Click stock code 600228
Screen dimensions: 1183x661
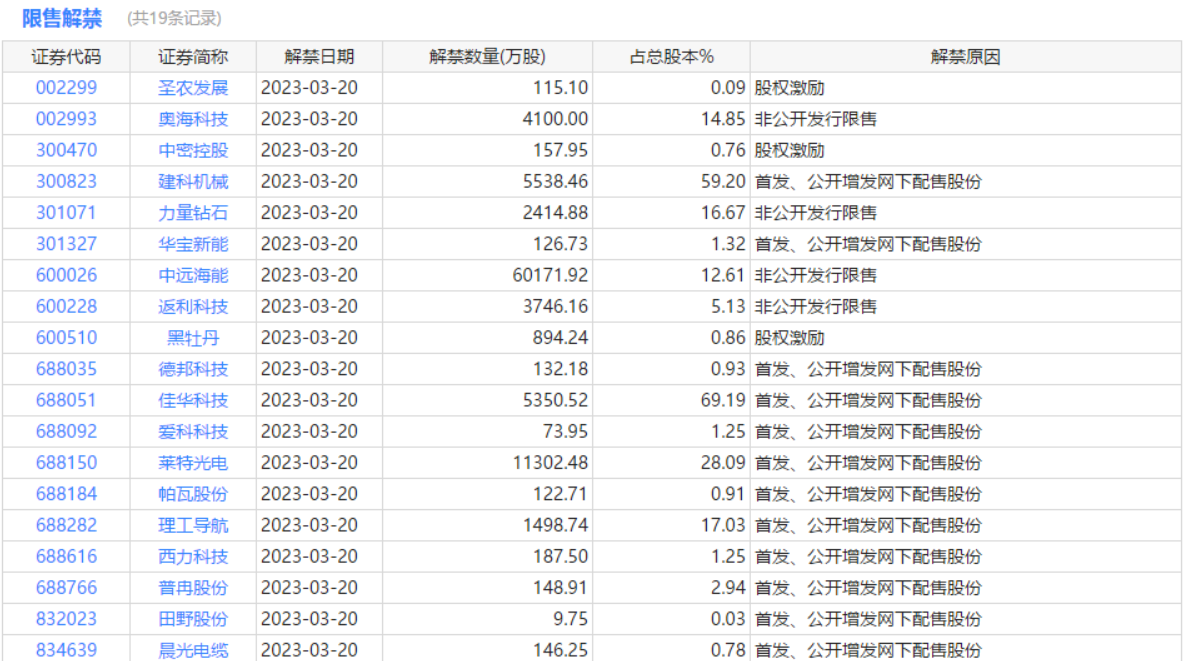click(66, 306)
